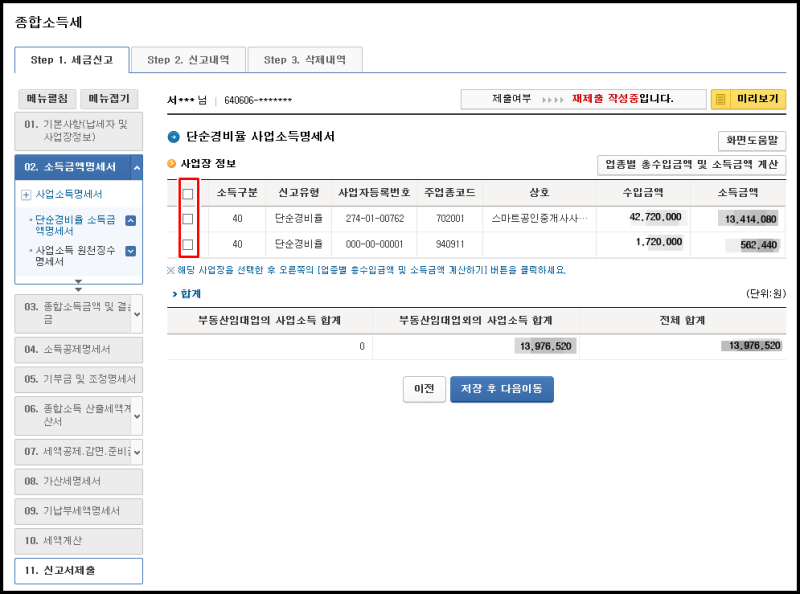The height and width of the screenshot is (594, 800).
Task: Open 01. 기본사항 menu item
Action: tap(79, 131)
